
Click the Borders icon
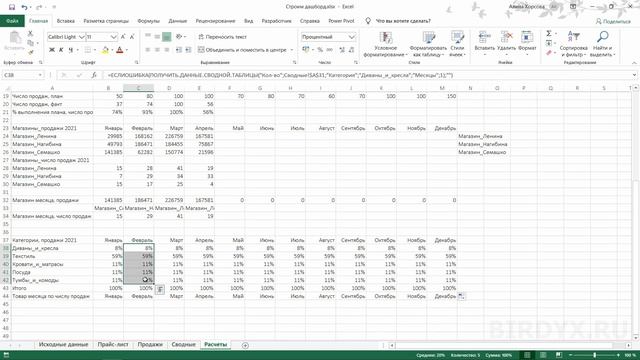[87, 50]
